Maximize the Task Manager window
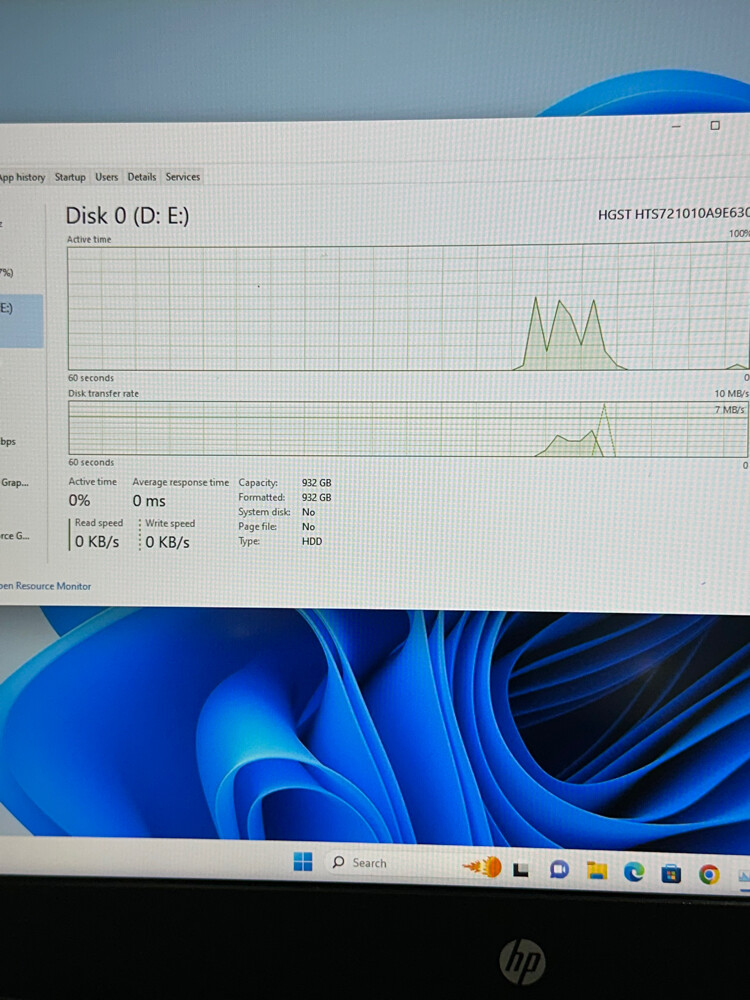 click(x=715, y=126)
